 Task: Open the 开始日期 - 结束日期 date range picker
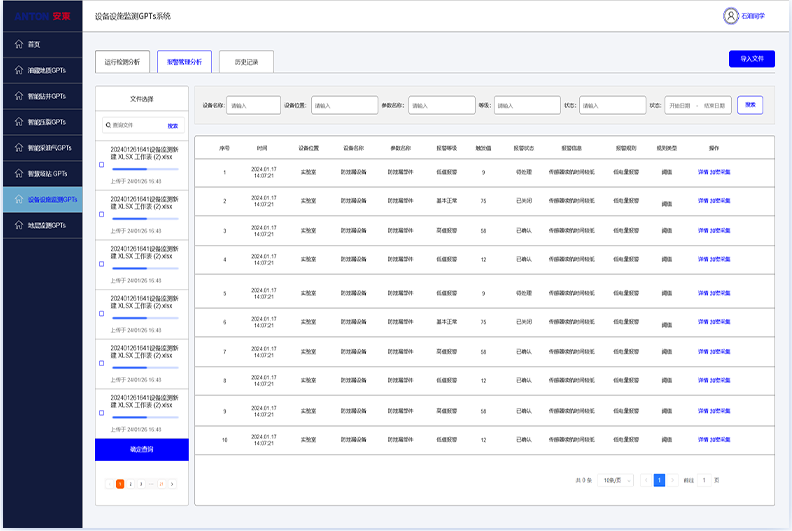[698, 105]
